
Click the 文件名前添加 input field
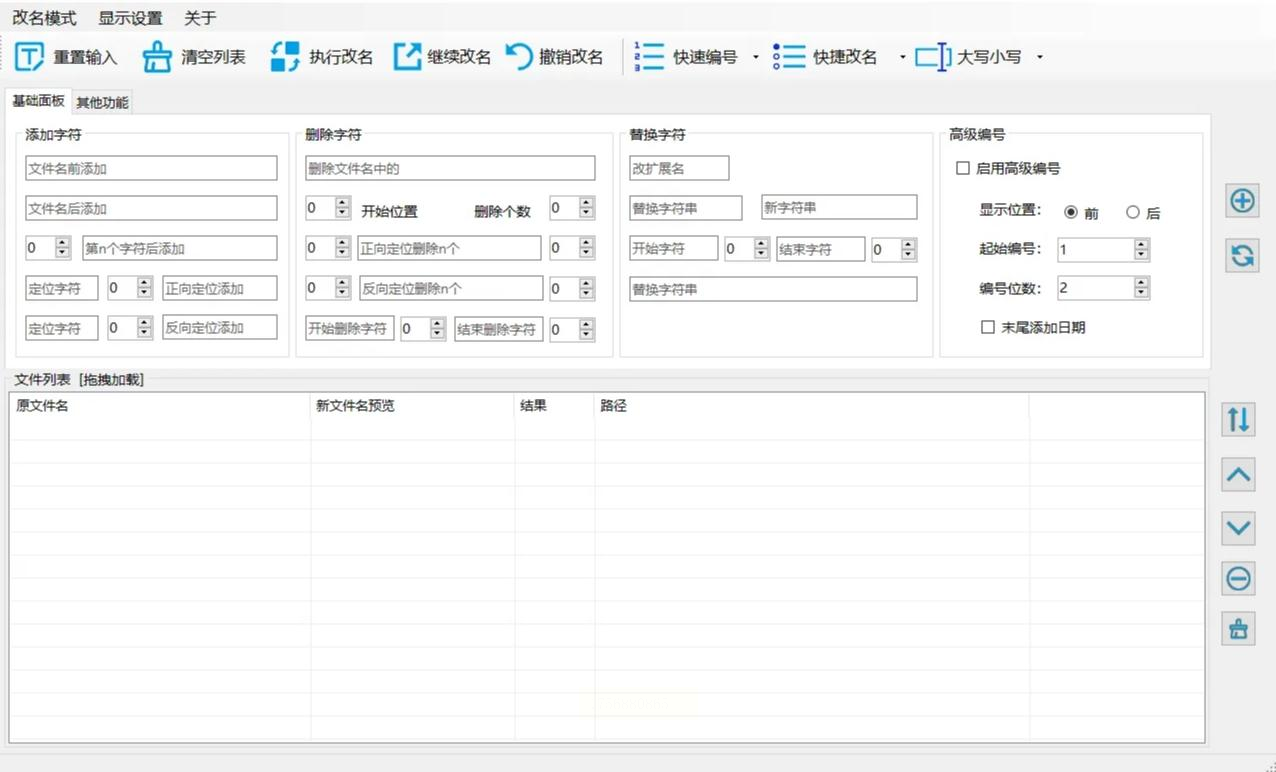coord(151,168)
